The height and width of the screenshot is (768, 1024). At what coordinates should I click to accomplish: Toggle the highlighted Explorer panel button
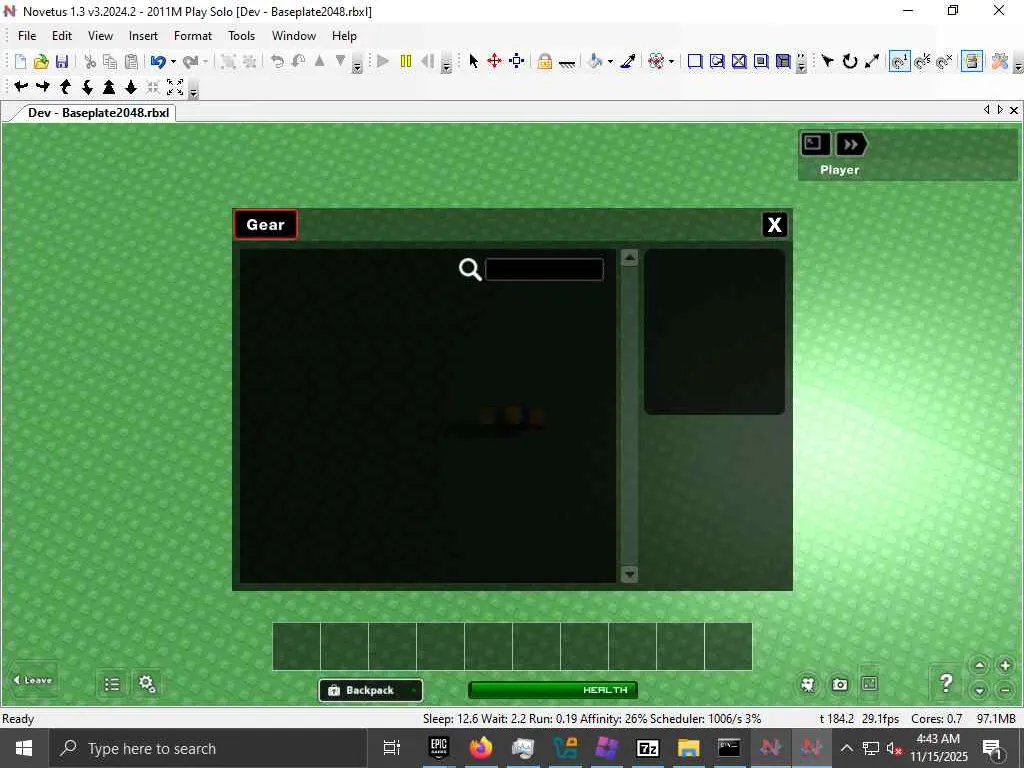coord(972,61)
